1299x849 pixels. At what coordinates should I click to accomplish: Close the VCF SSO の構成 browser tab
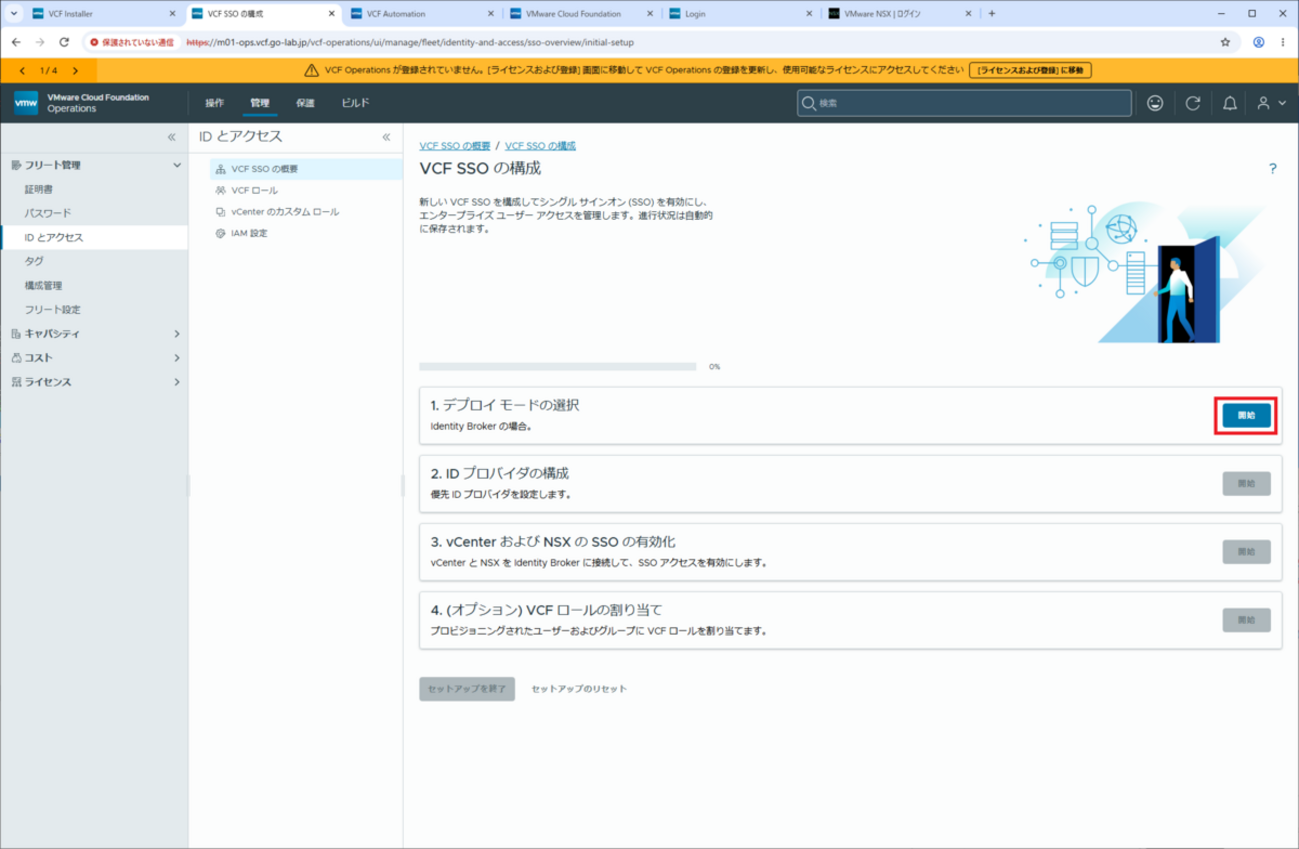point(331,14)
